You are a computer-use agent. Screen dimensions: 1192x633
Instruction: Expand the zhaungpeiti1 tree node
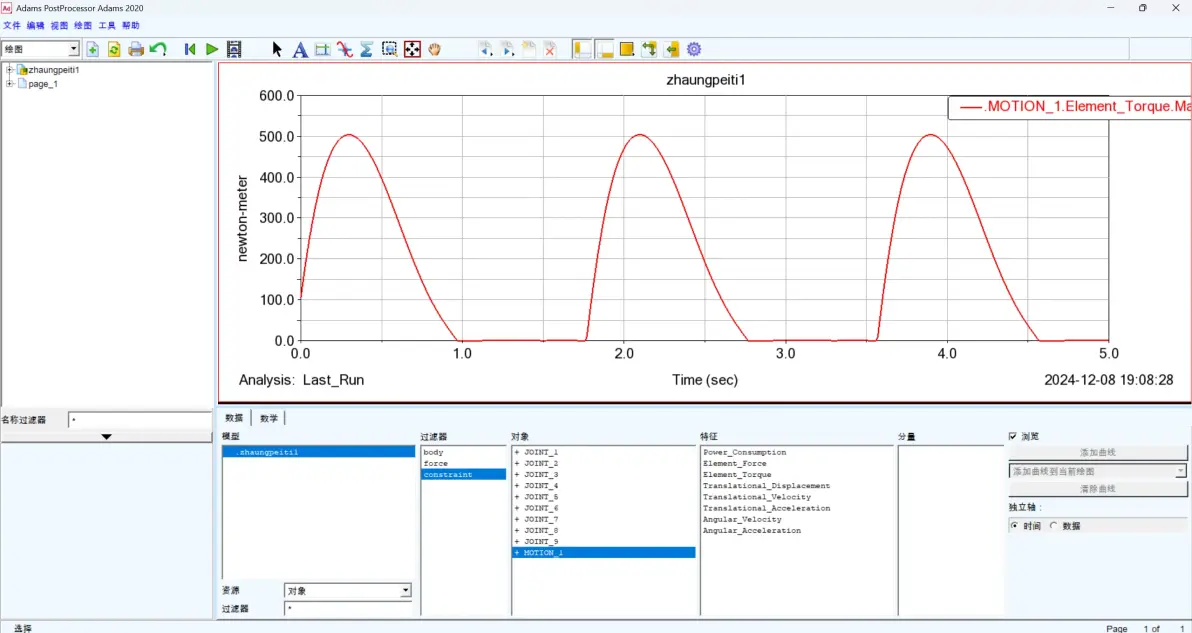point(9,70)
